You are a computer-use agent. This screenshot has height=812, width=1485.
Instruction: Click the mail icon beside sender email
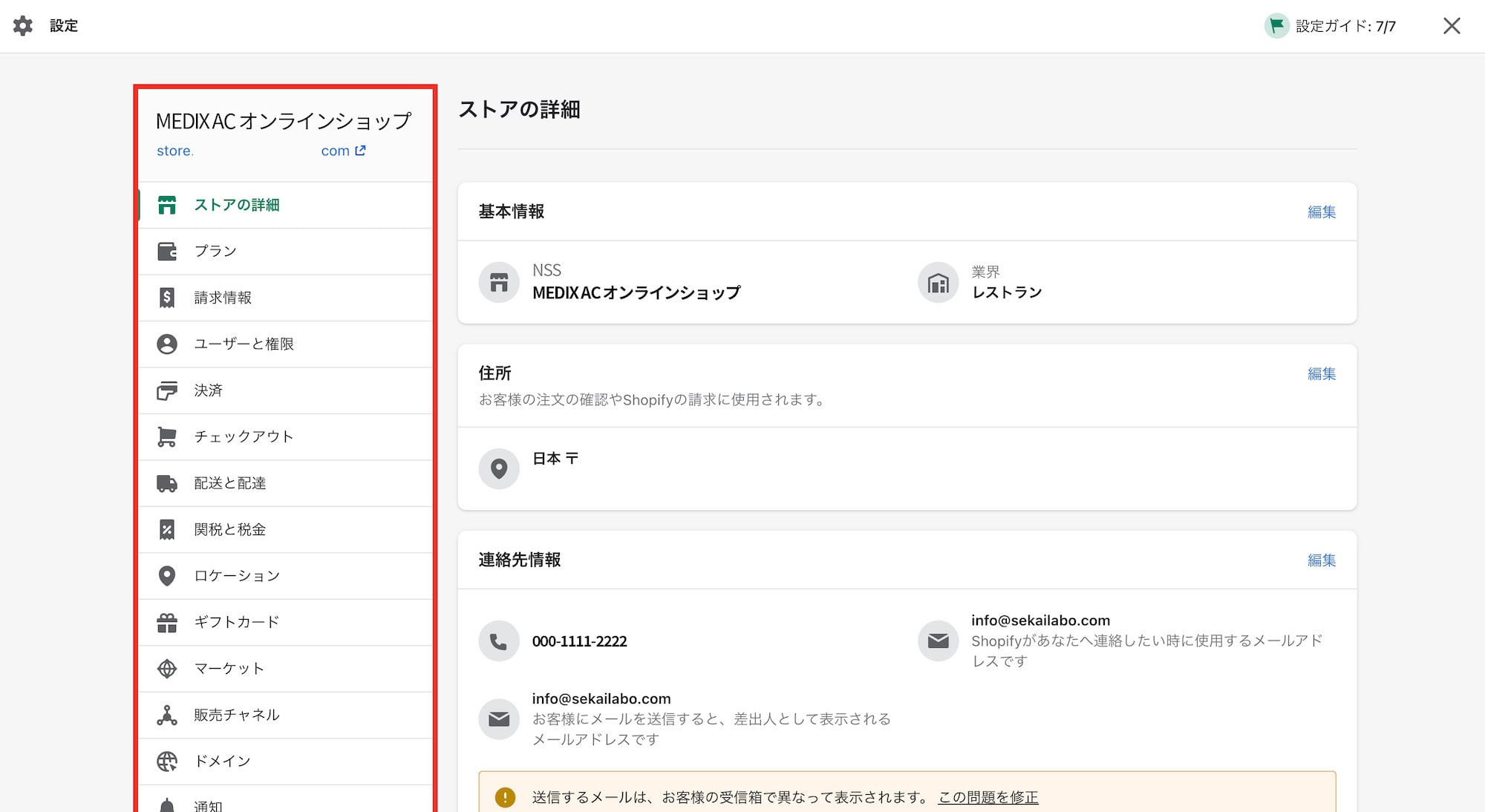pos(499,719)
